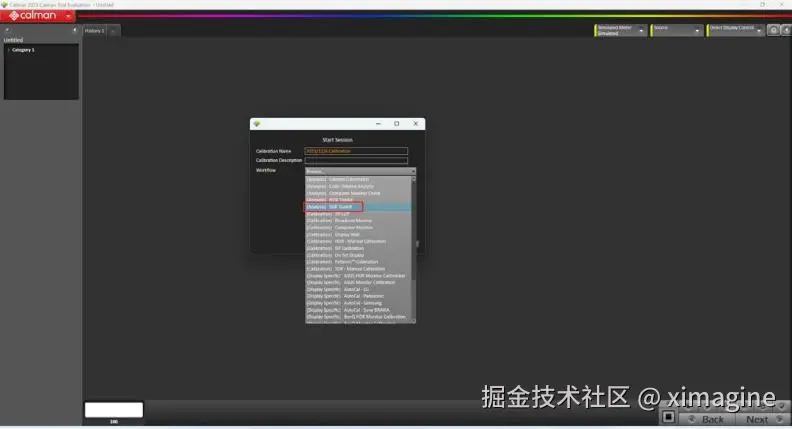Choose Broadcast Monitor calibration workflow

point(359,221)
